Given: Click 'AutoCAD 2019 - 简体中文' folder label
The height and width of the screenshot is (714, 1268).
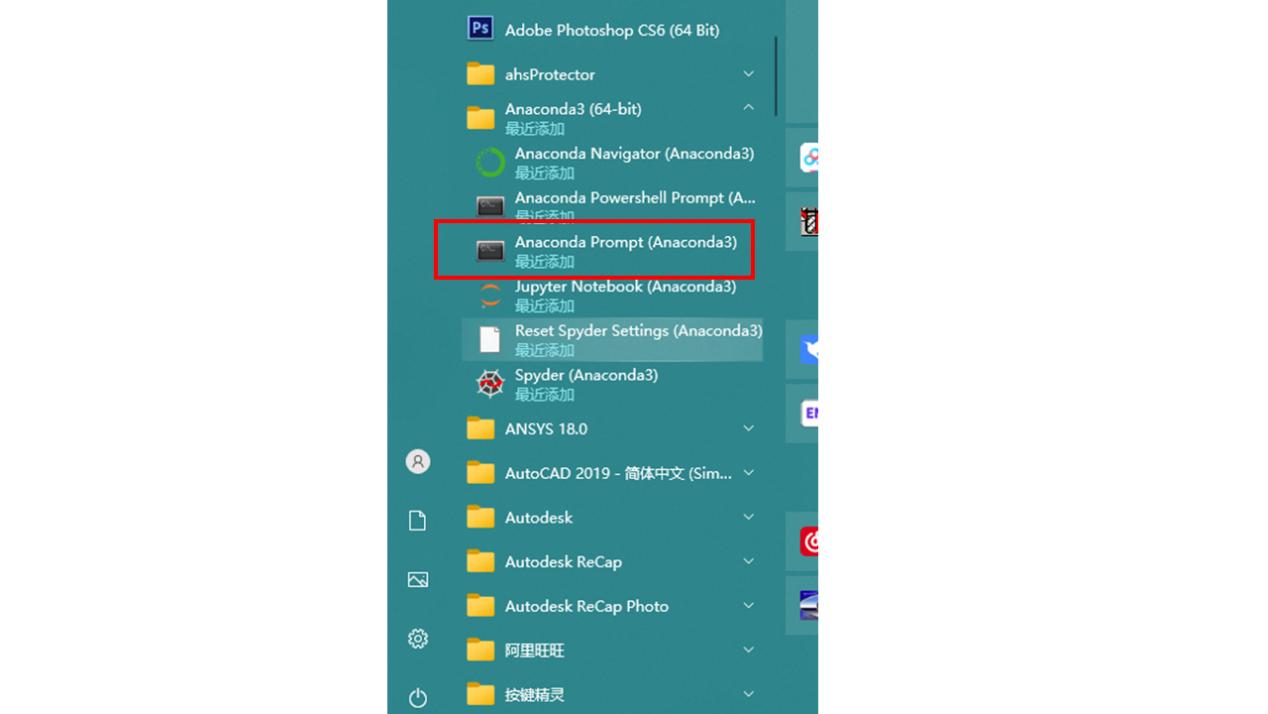Looking at the screenshot, I should (x=618, y=473).
